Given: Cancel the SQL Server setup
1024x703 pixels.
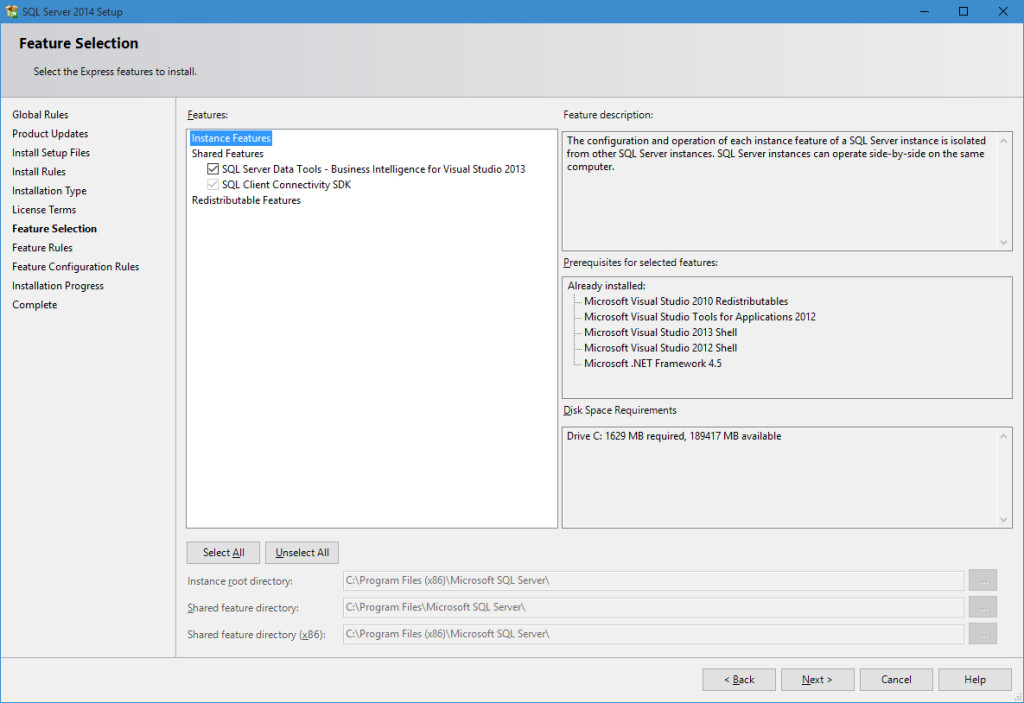Looking at the screenshot, I should pyautogui.click(x=896, y=679).
